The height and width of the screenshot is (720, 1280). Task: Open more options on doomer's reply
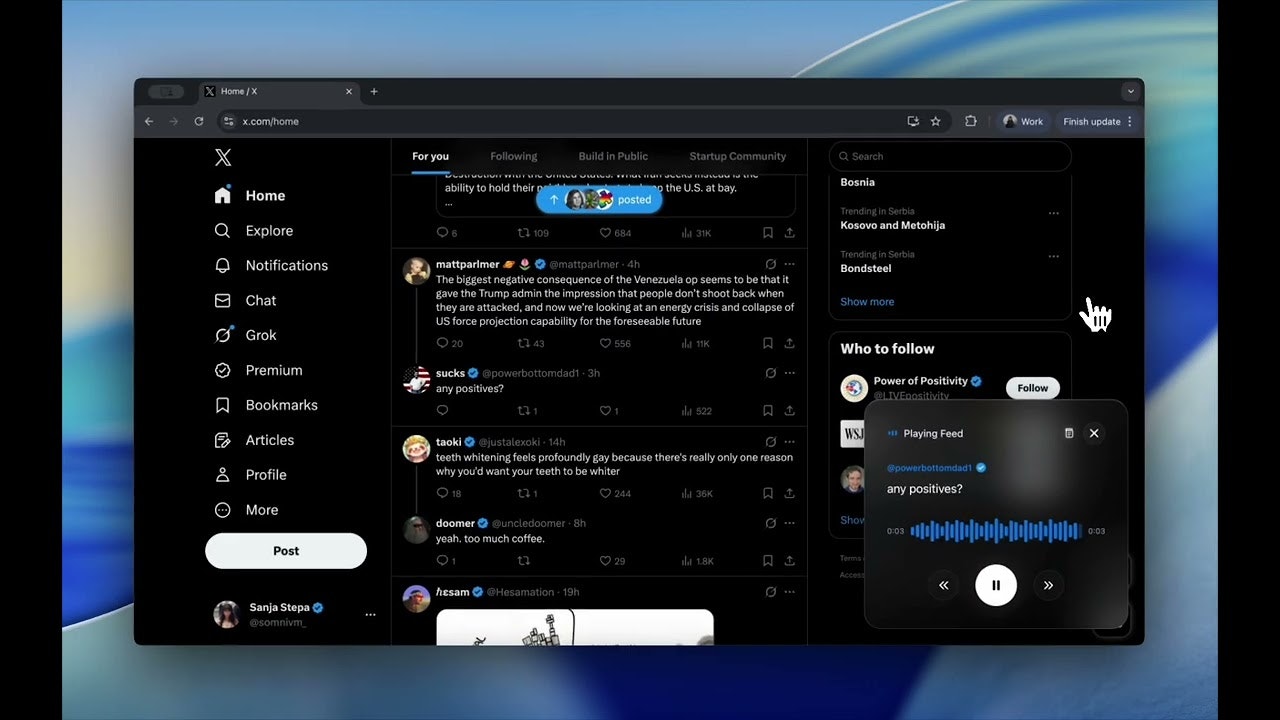click(x=790, y=523)
